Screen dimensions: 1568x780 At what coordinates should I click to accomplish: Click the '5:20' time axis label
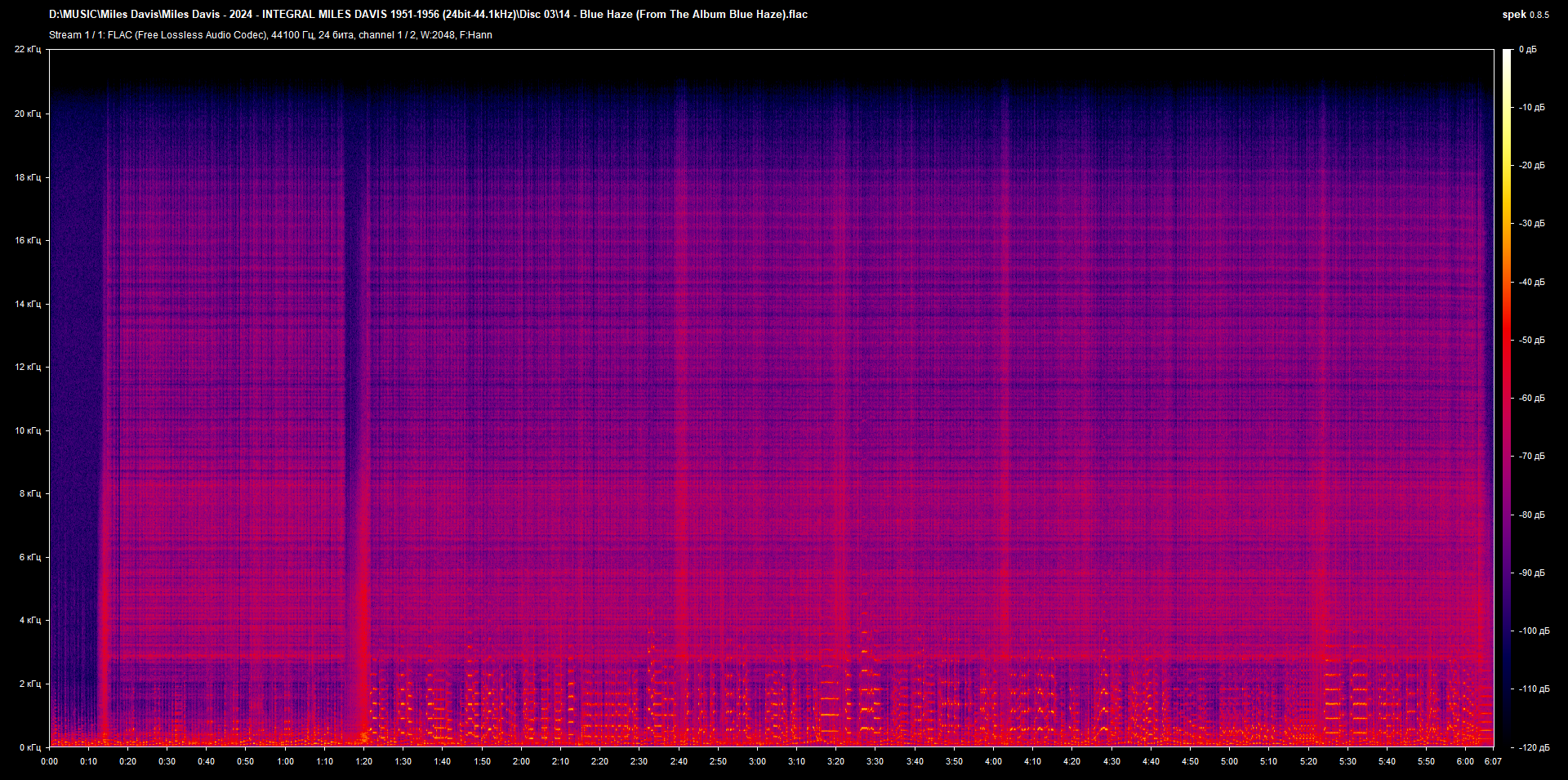pos(1308,761)
